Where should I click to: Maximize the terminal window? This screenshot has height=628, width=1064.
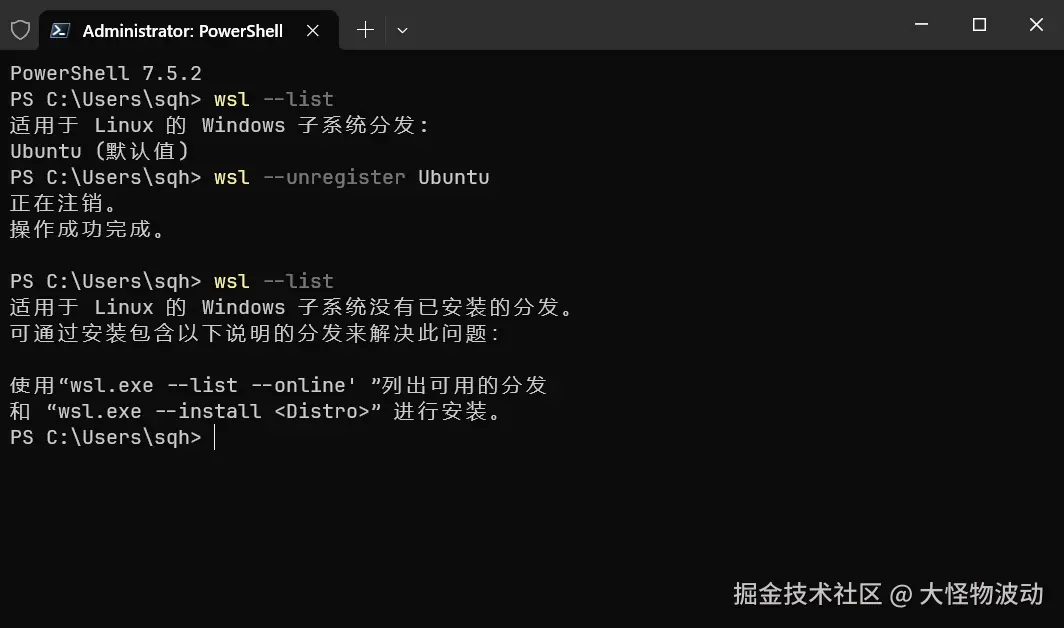[979, 24]
